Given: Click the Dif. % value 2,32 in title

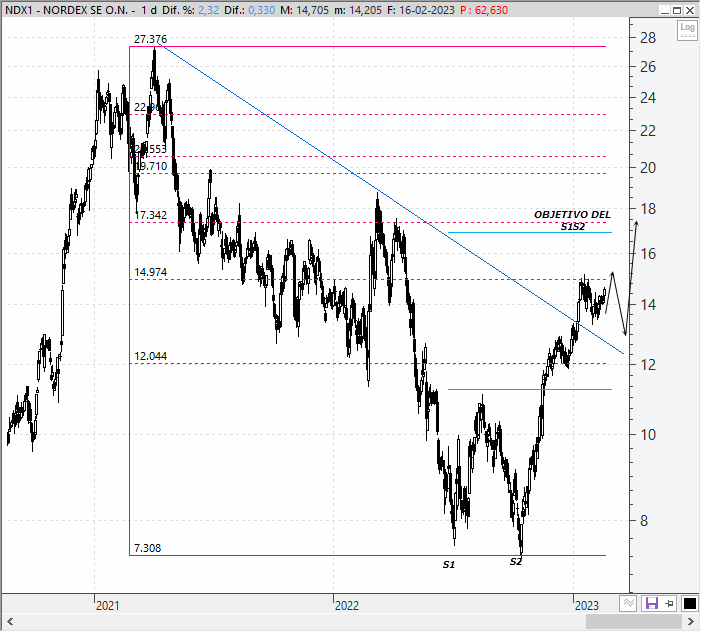Looking at the screenshot, I should 208,10.
